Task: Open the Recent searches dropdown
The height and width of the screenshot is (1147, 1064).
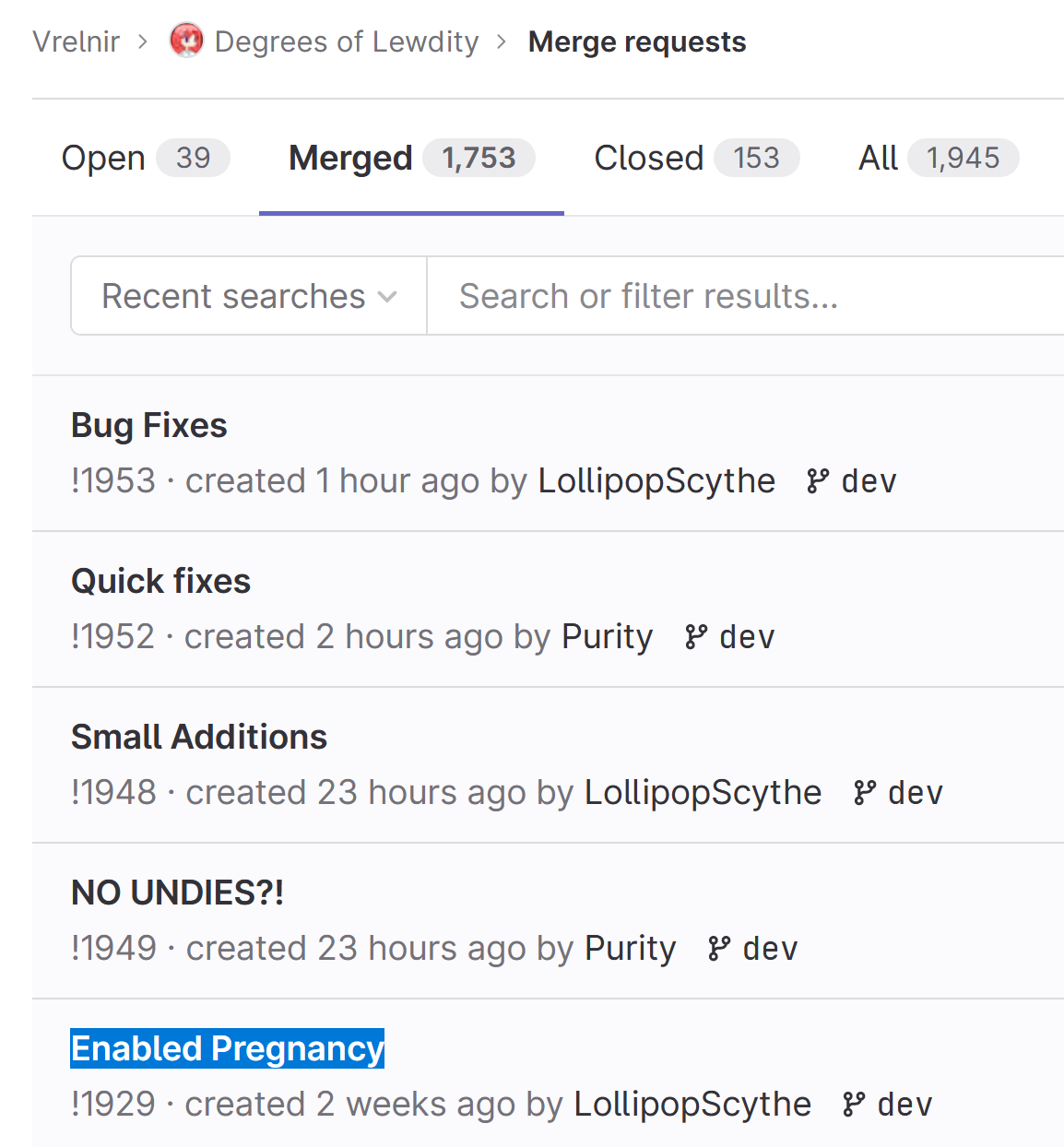Action: coord(249,296)
